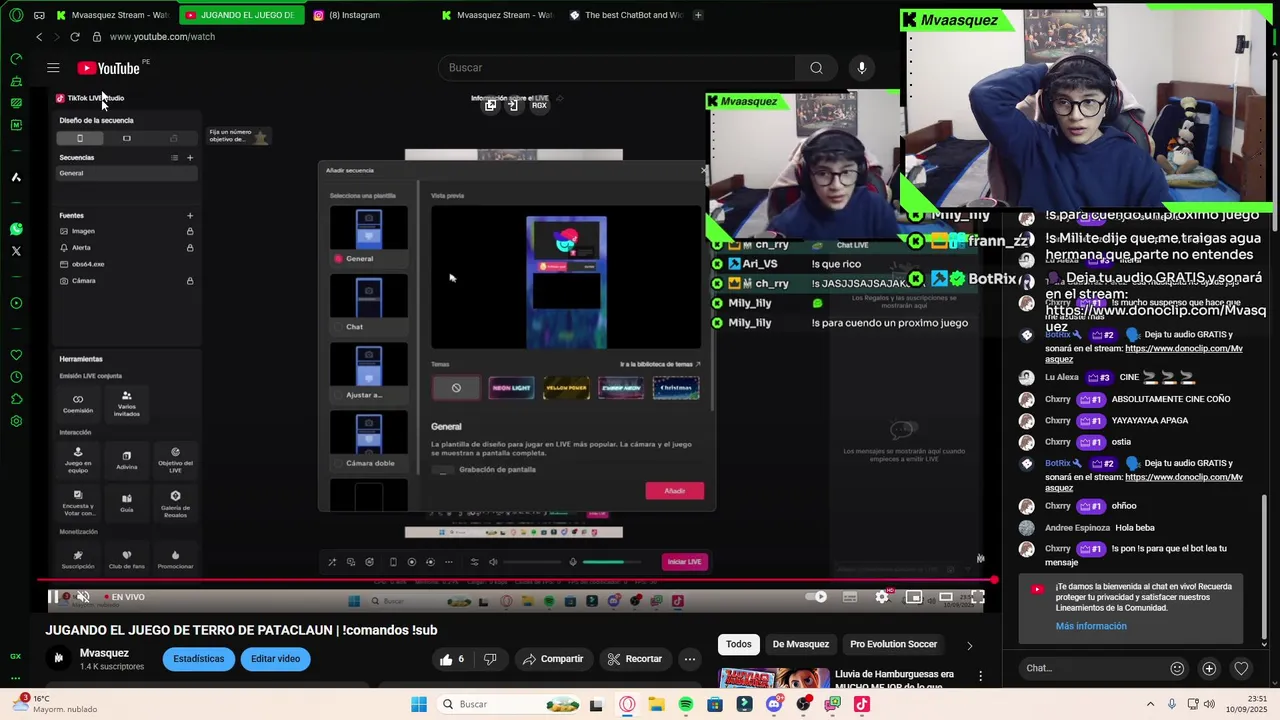Open settings gear in Opera sidebar

coord(16,421)
